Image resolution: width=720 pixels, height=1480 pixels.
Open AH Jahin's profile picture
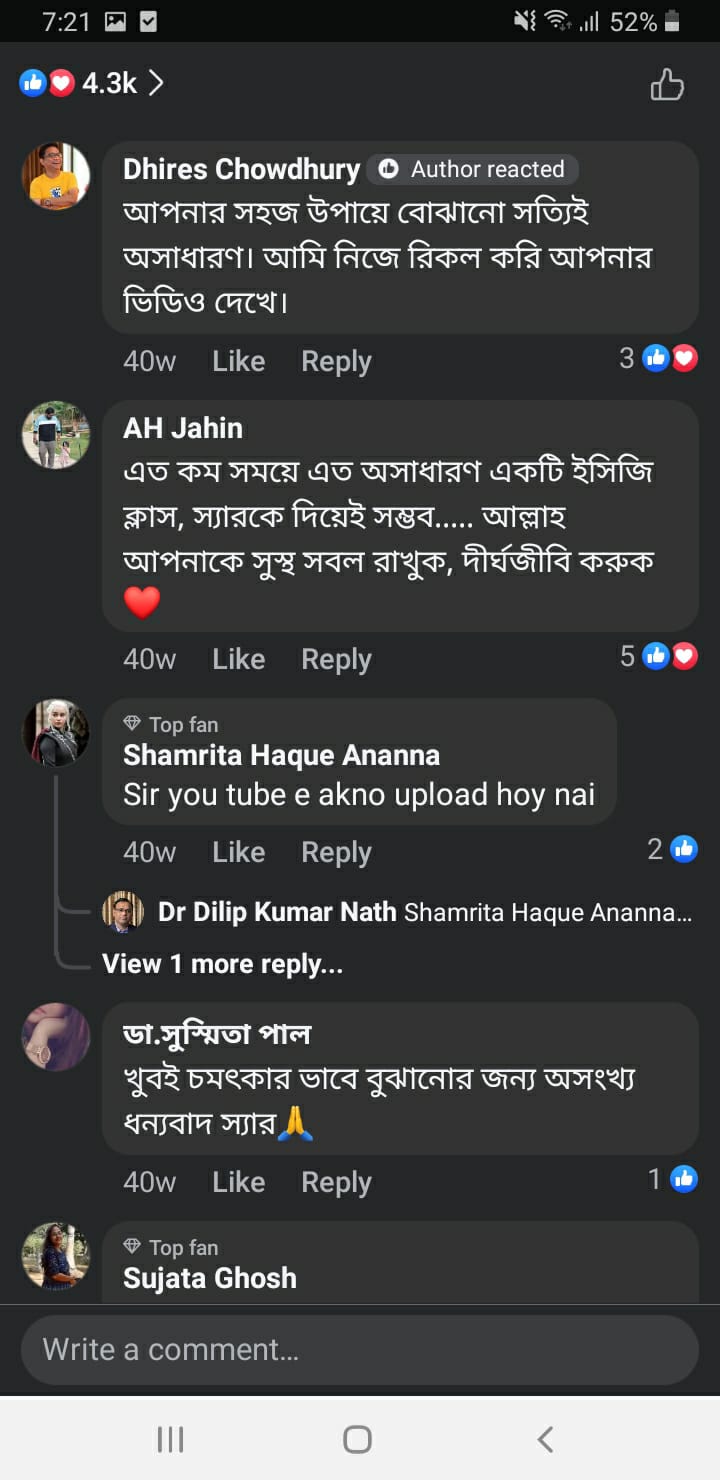click(56, 435)
